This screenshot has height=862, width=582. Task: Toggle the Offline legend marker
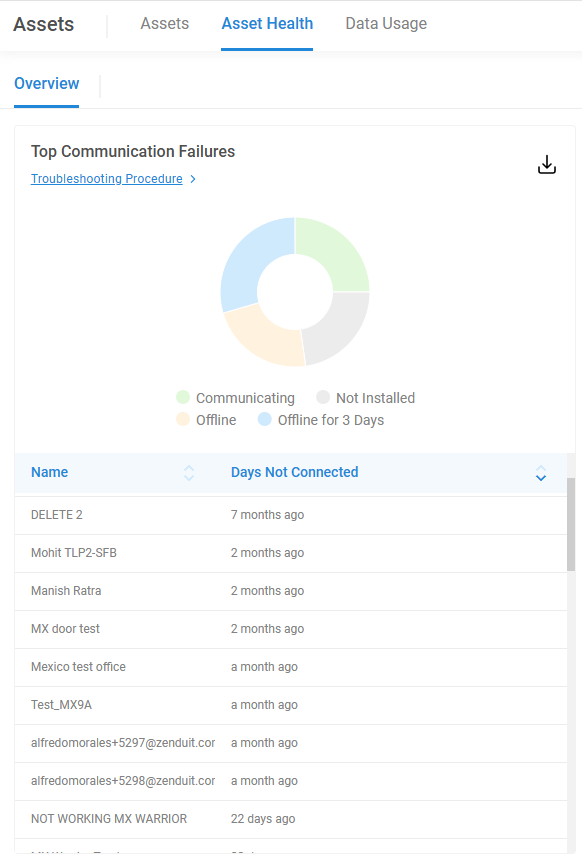click(x=183, y=419)
